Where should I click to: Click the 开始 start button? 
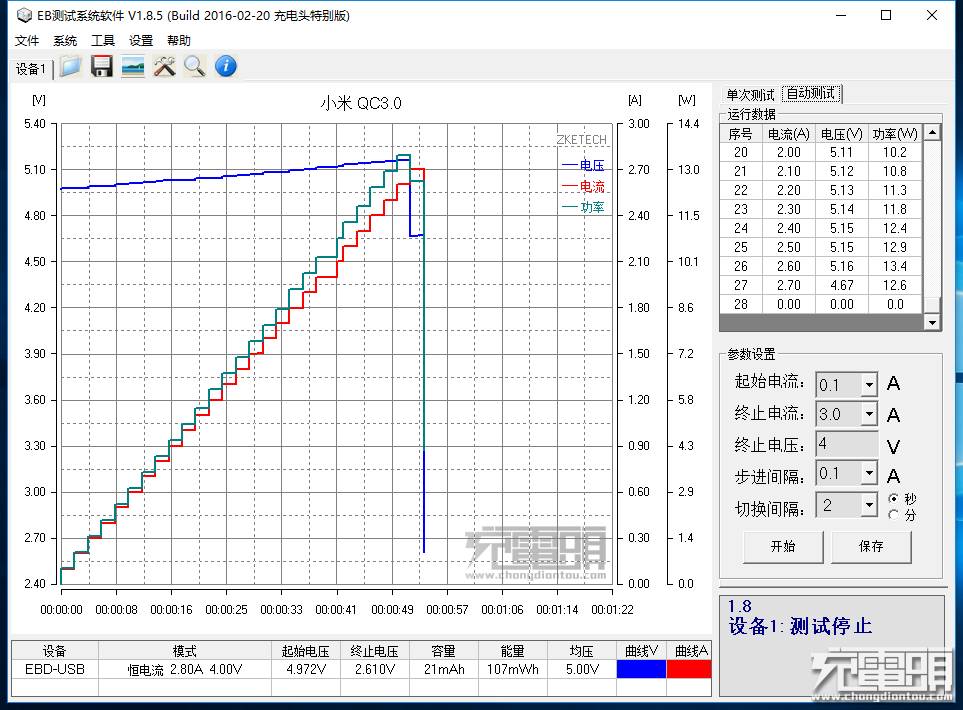click(783, 546)
